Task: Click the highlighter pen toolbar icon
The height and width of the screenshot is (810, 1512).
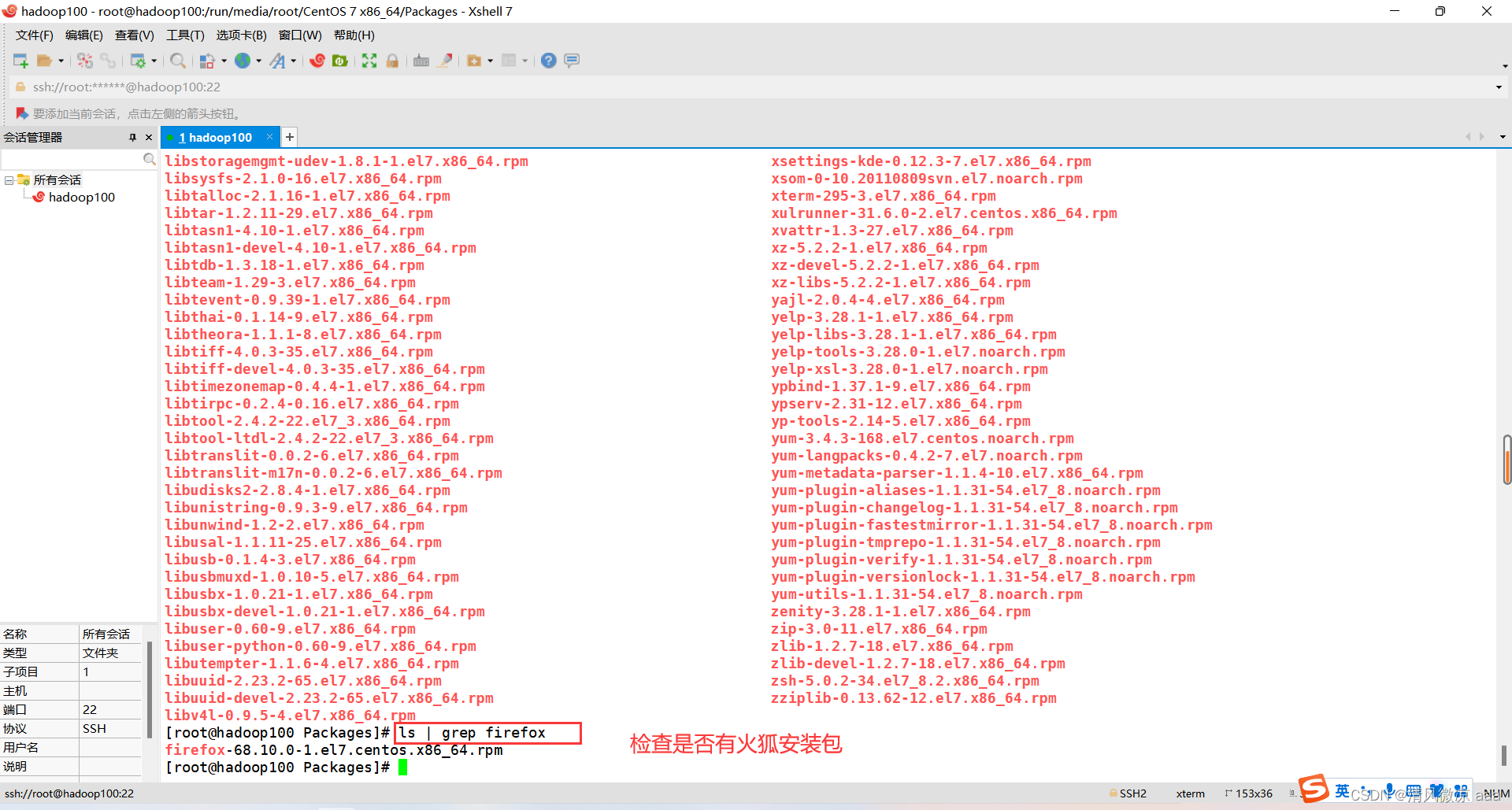Action: 445,61
